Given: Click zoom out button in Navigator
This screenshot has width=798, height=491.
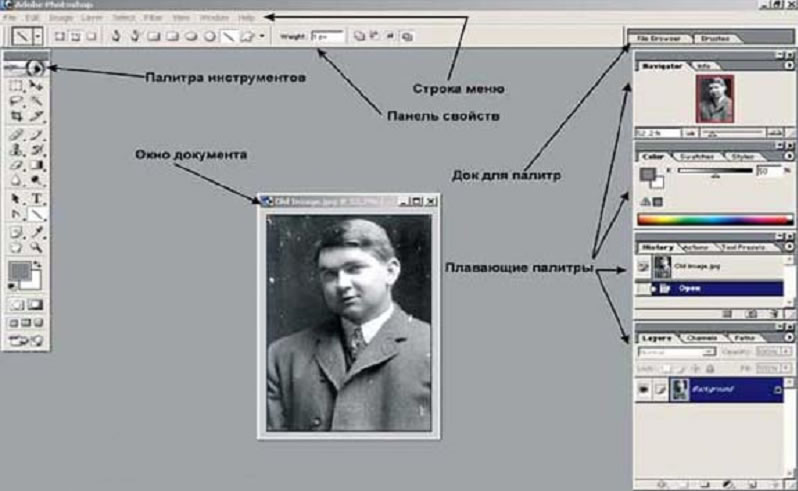Looking at the screenshot, I should [x=690, y=133].
